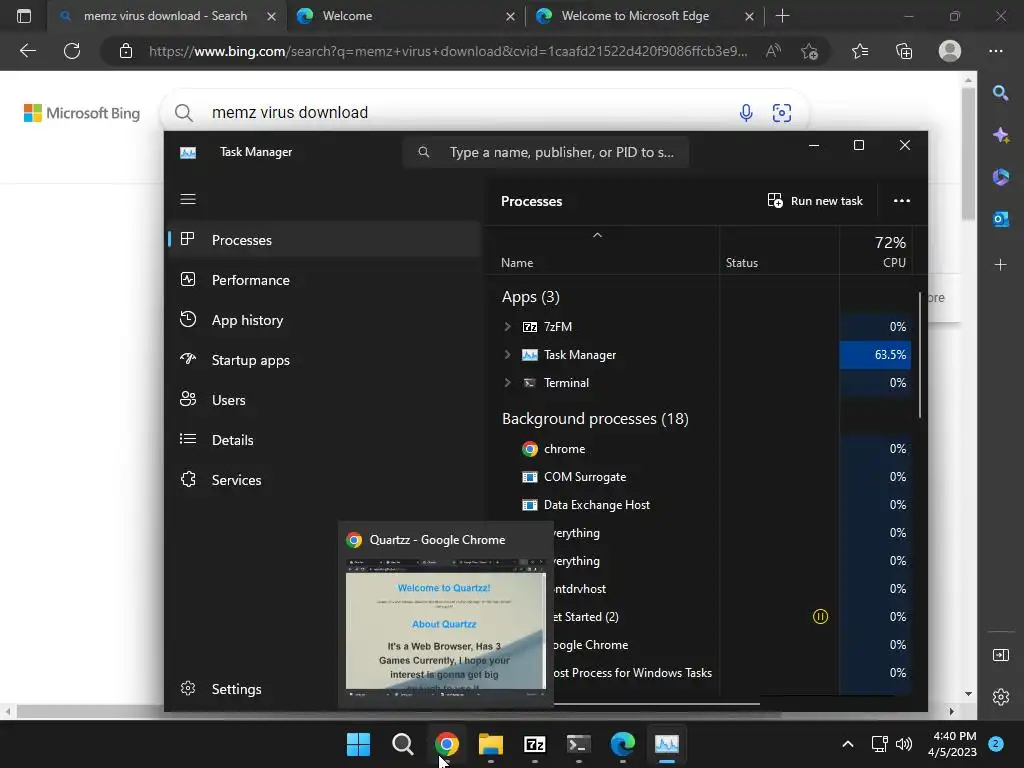Sort processes by Status column
1024x768 pixels.
pos(742,263)
